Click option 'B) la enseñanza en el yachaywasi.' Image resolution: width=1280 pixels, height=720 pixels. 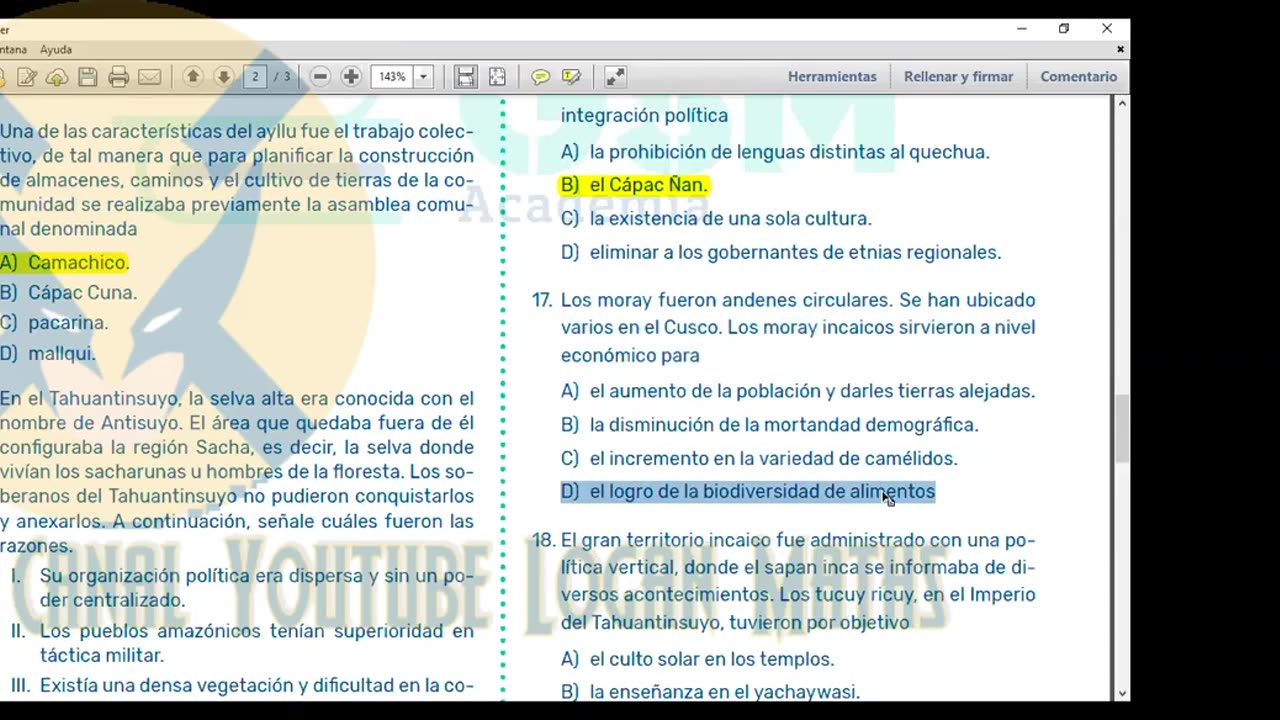click(710, 692)
